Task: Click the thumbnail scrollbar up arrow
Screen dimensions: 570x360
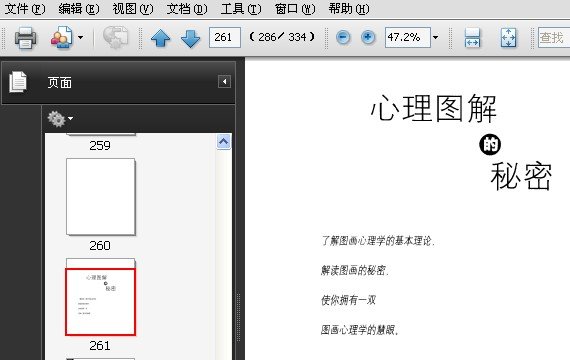Action: [x=223, y=141]
